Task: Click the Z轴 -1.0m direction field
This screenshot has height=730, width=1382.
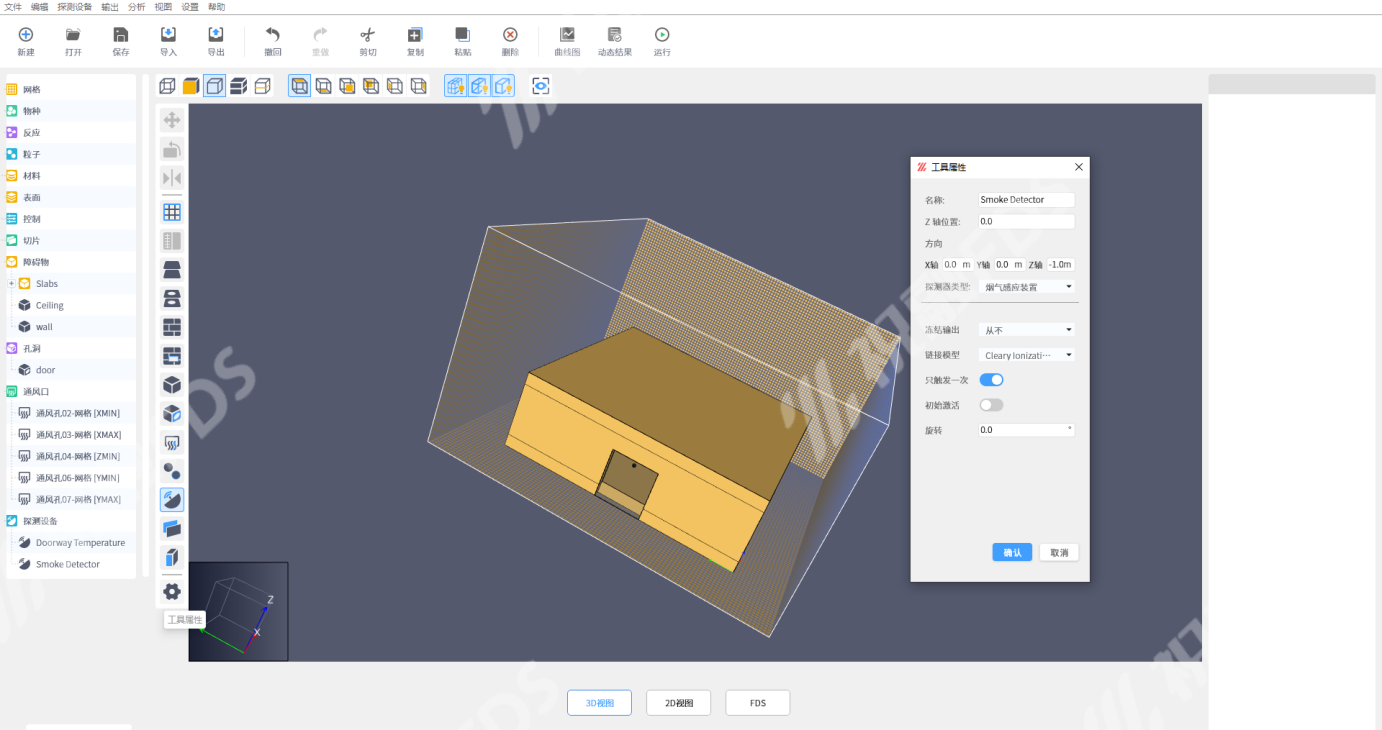Action: click(x=1060, y=265)
